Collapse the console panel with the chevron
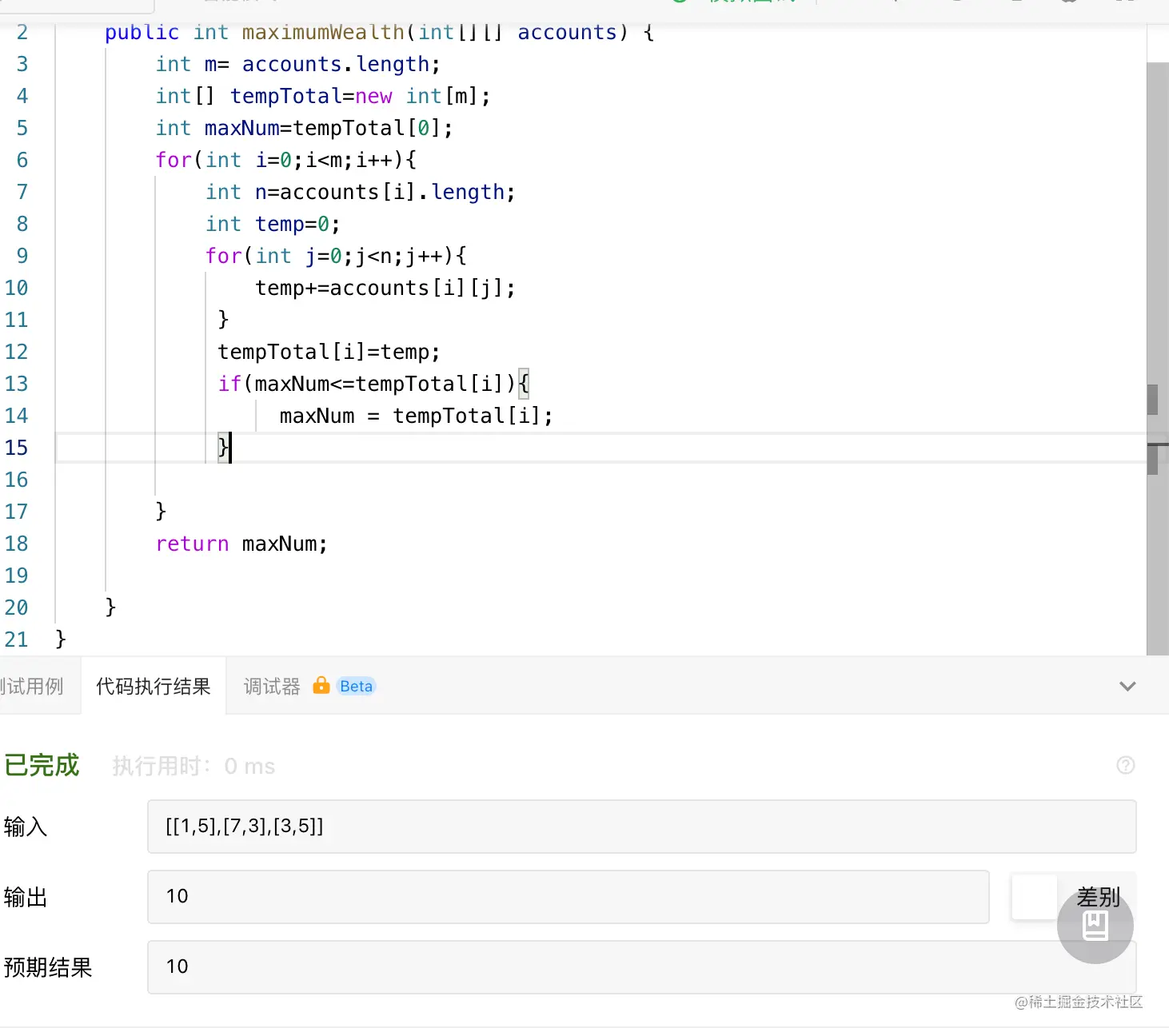The image size is (1169, 1036). pyautogui.click(x=1127, y=686)
